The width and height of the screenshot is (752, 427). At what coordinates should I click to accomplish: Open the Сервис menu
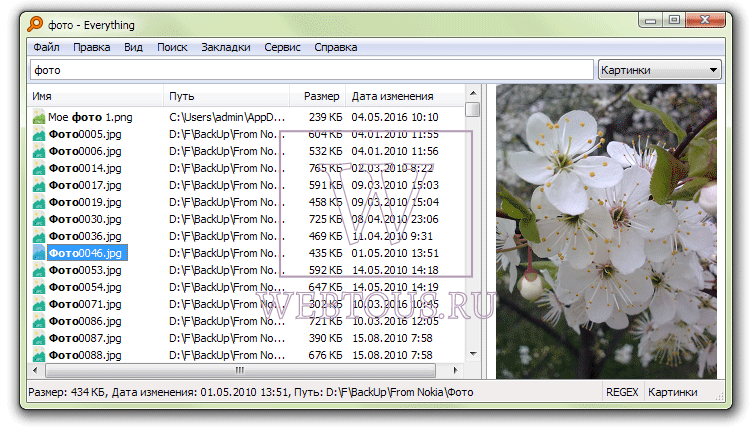[282, 47]
